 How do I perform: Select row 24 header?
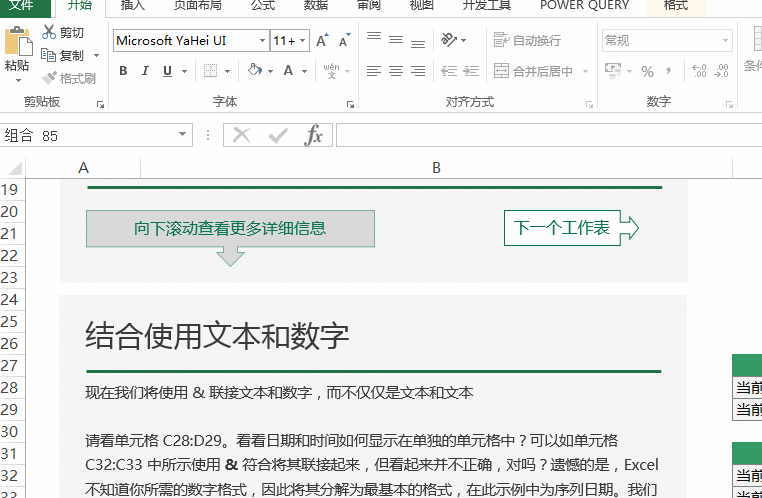coord(10,299)
